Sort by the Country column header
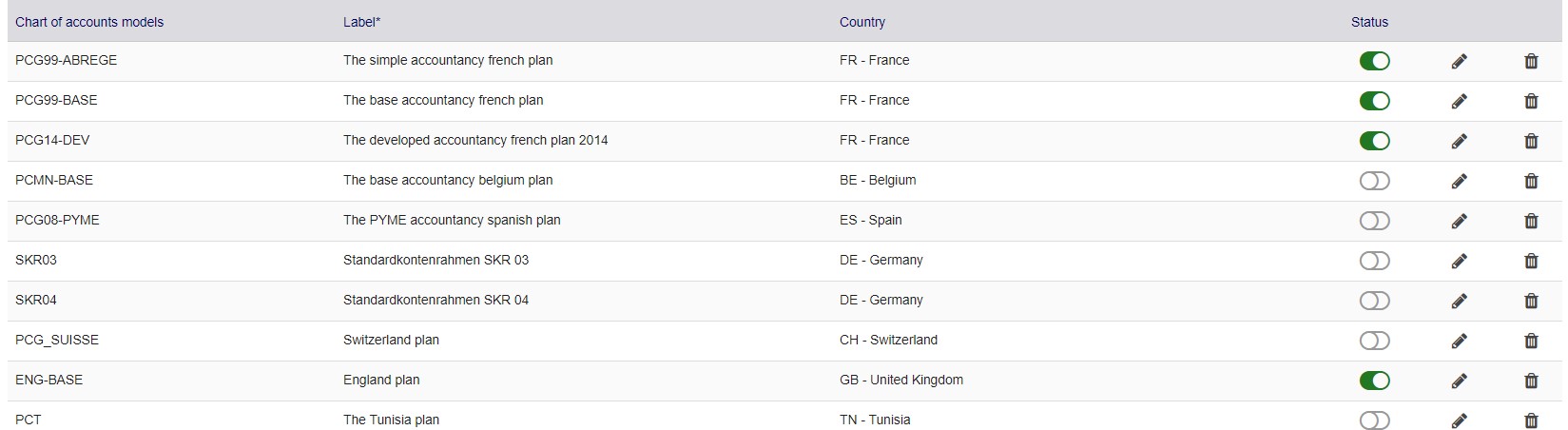 click(862, 22)
